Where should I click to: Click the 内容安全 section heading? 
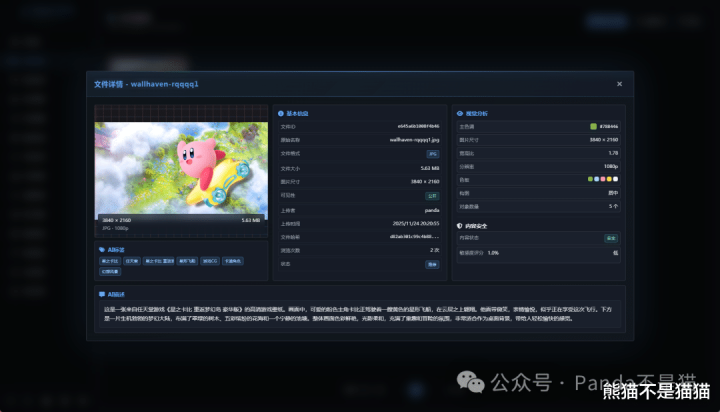coord(476,226)
